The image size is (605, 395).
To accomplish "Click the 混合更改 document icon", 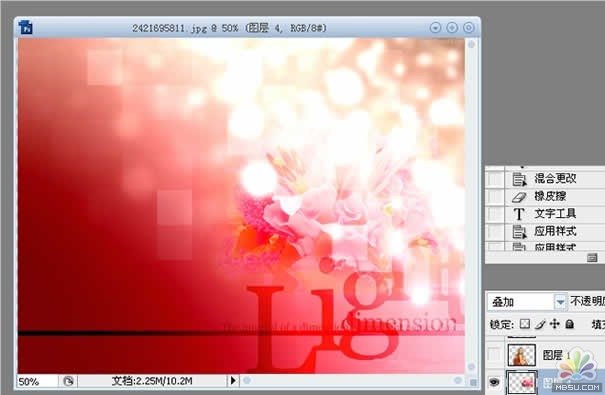I will [519, 179].
